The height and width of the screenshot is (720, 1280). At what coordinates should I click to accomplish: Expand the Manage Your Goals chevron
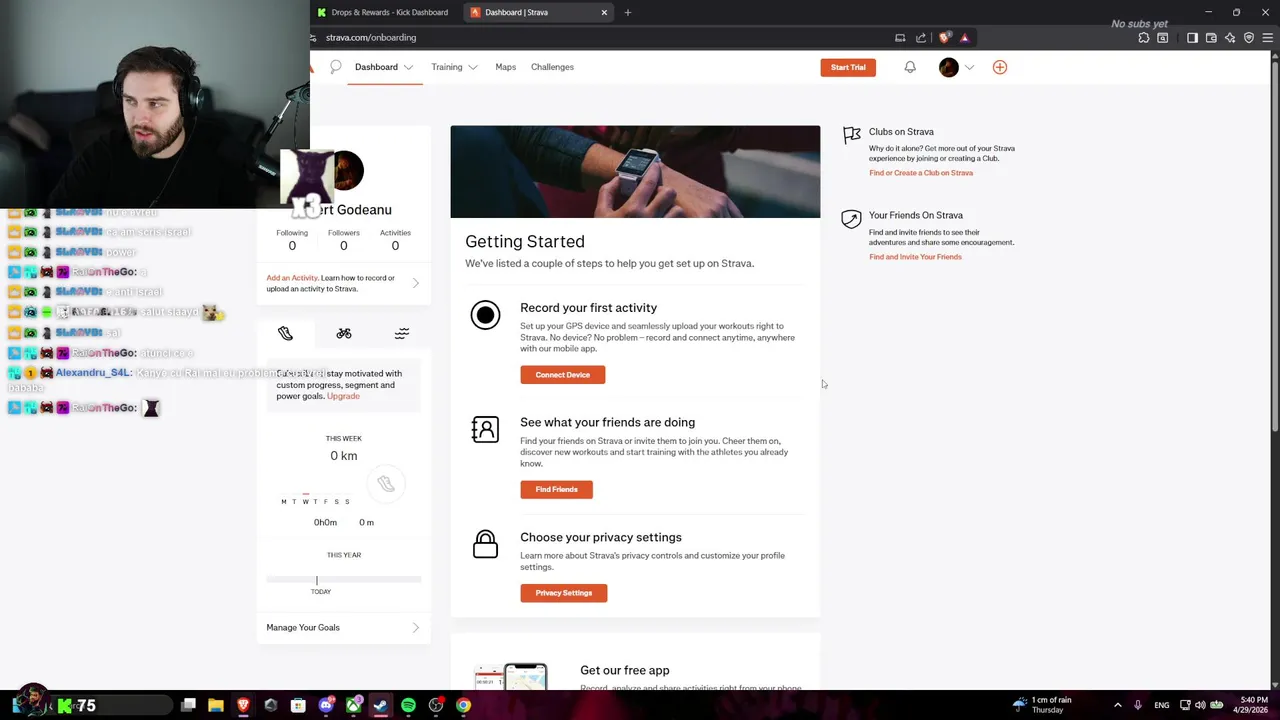tap(415, 628)
